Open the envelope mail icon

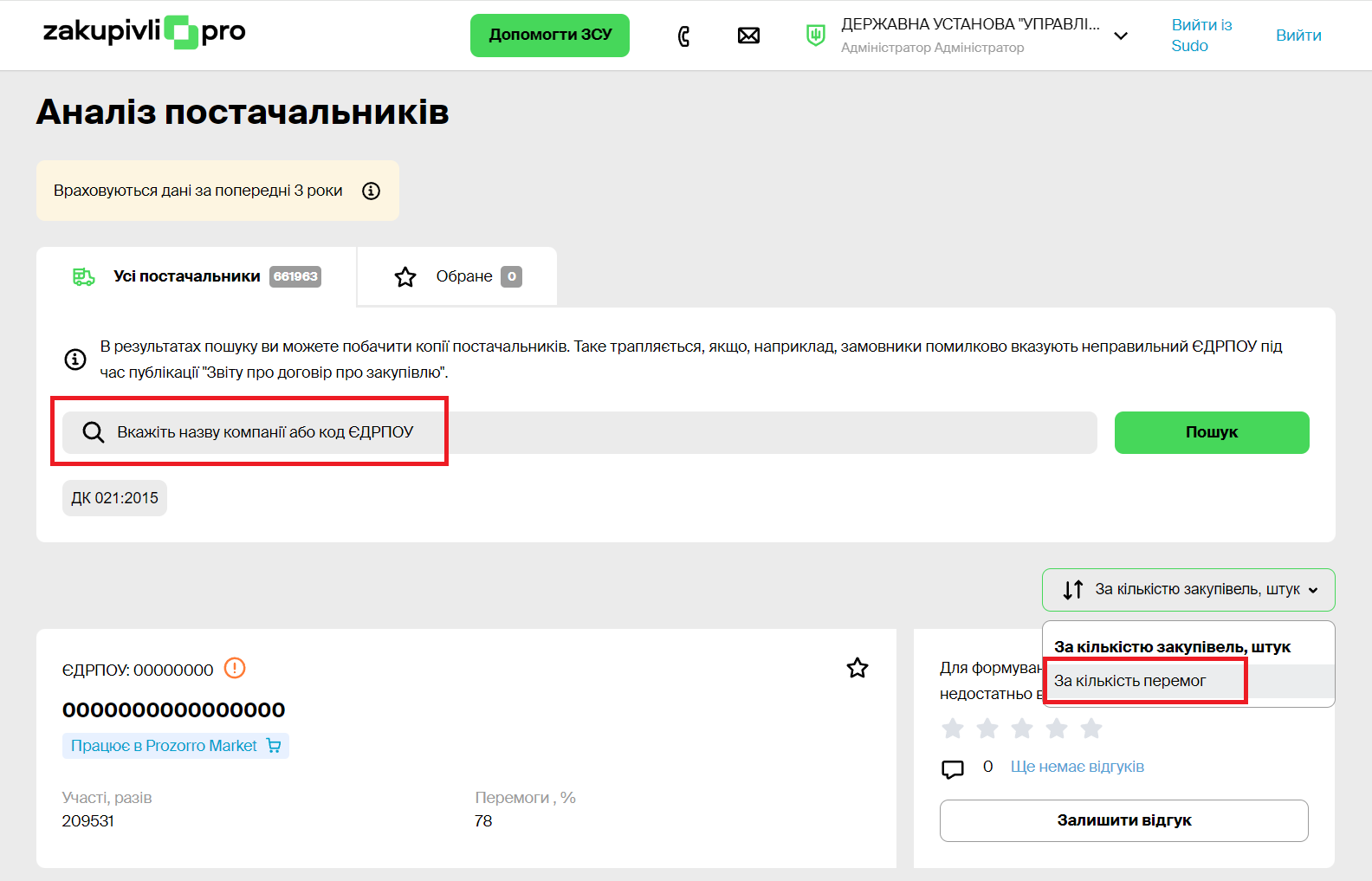pos(748,36)
